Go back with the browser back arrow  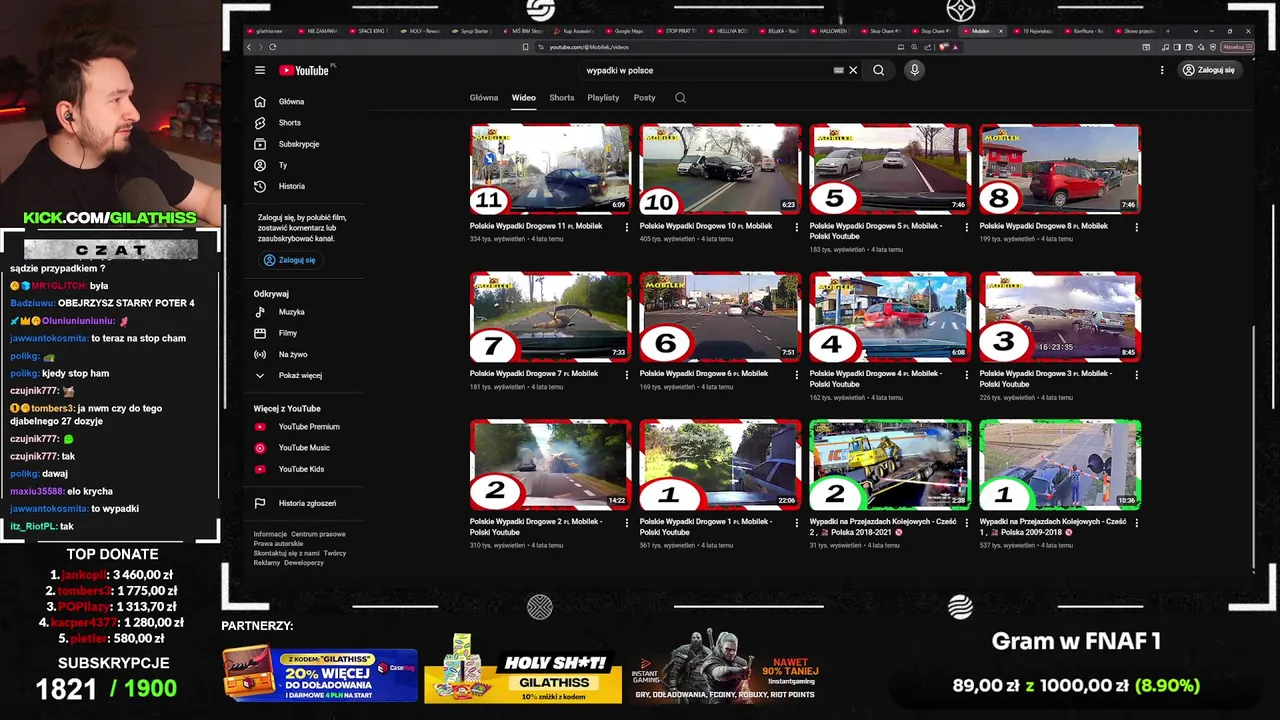pos(250,47)
